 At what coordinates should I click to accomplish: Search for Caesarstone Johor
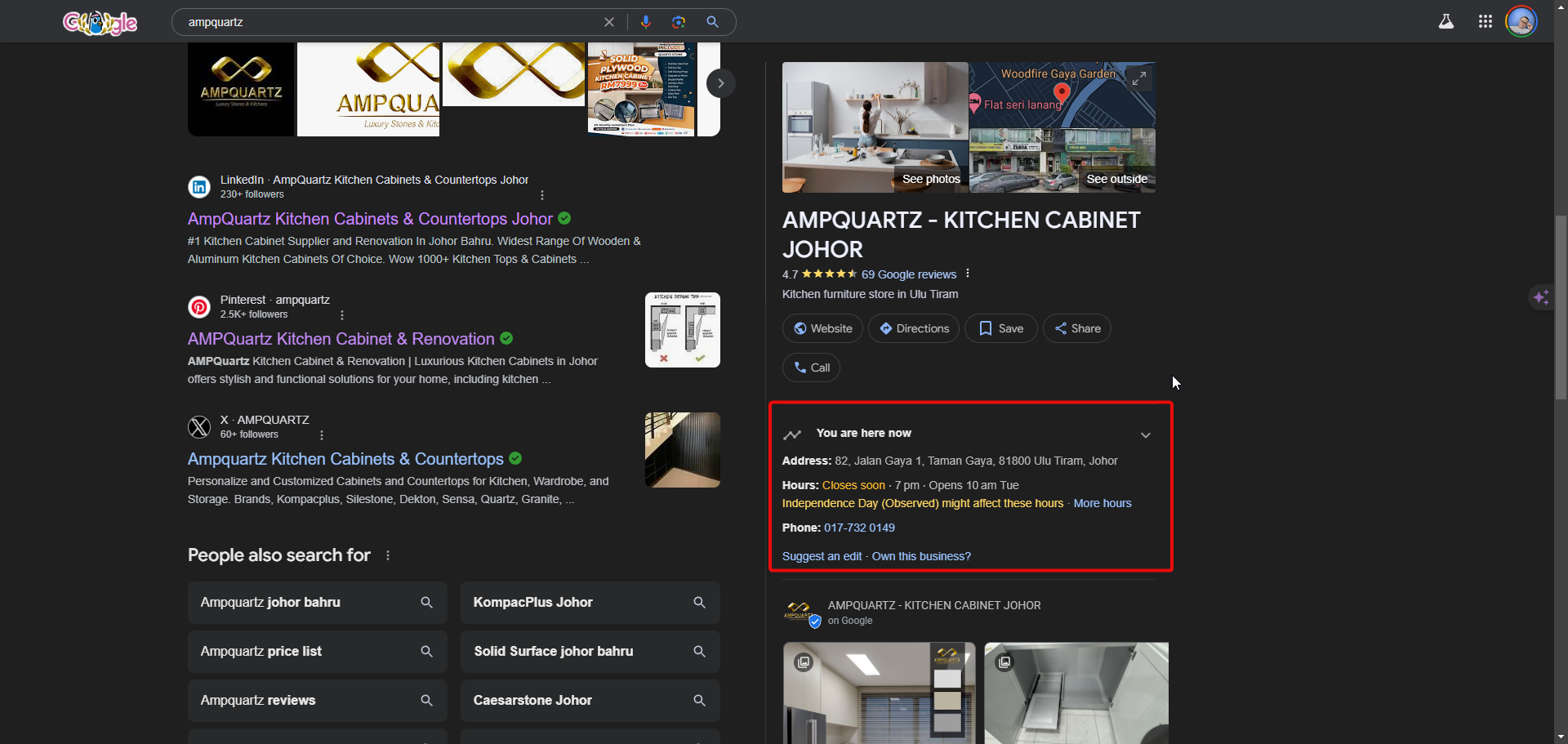[x=590, y=701]
